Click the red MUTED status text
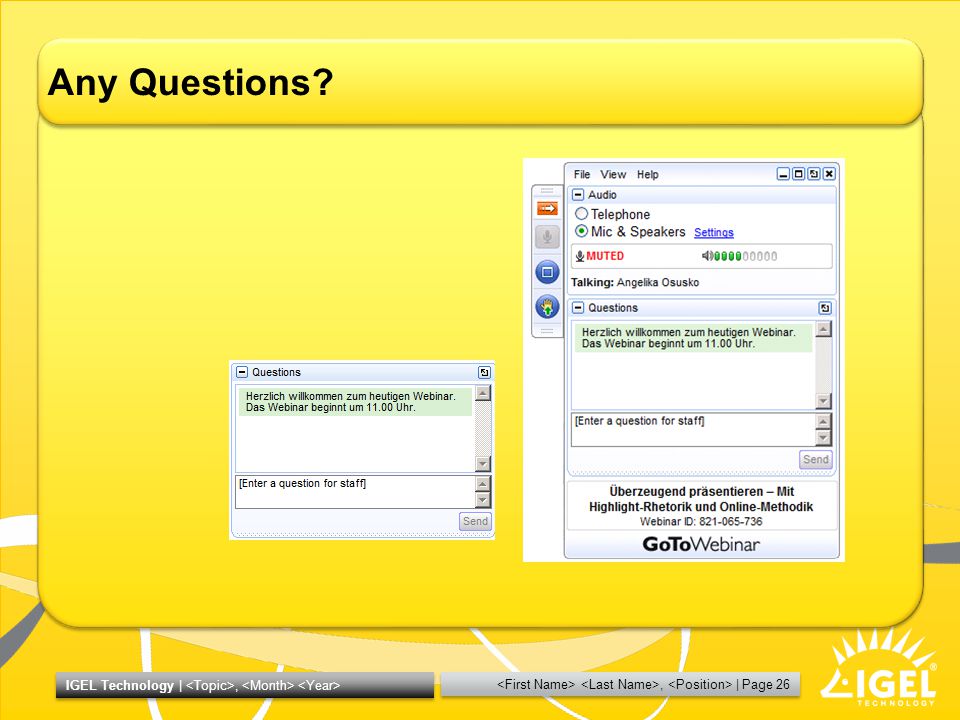 605,256
